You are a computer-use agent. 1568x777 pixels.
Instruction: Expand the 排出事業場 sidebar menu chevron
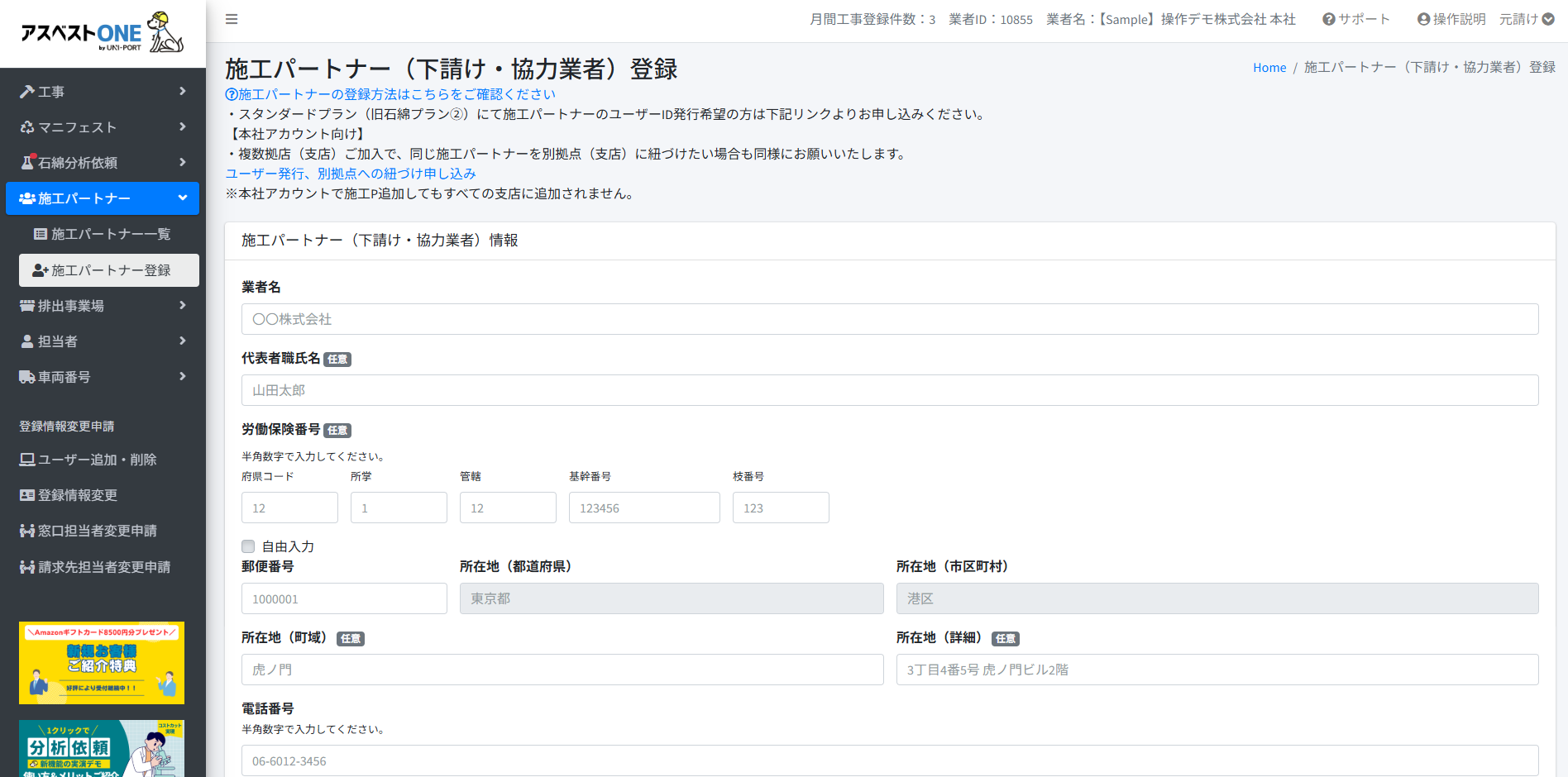pyautogui.click(x=183, y=306)
